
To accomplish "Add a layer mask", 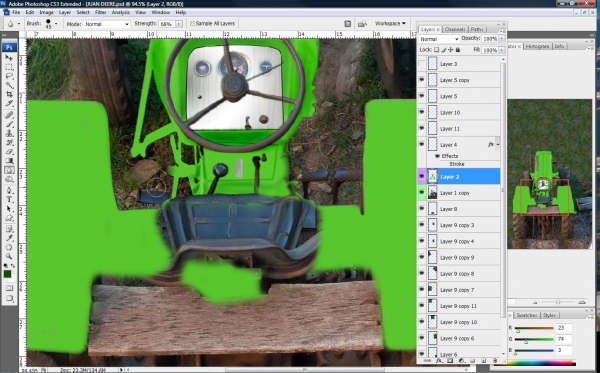I will coord(450,360).
